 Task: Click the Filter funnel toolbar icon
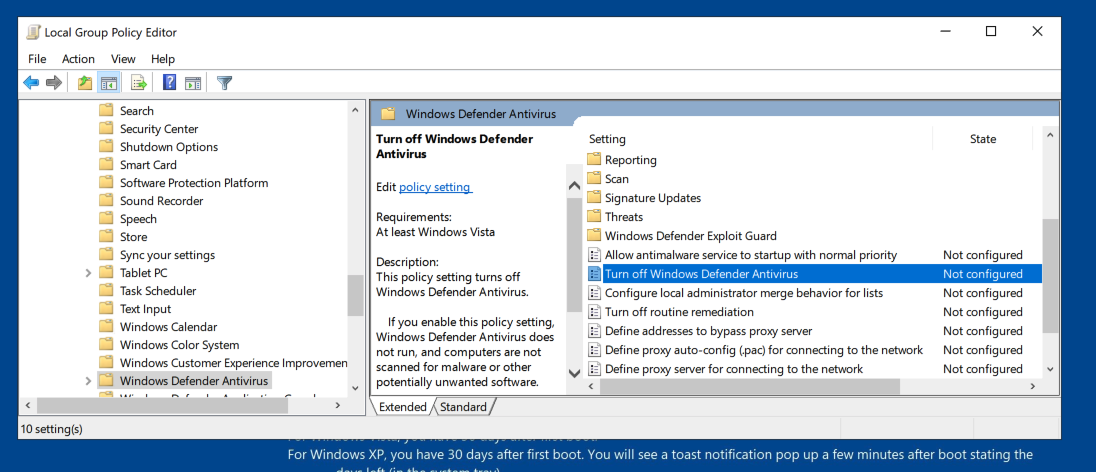coord(225,83)
